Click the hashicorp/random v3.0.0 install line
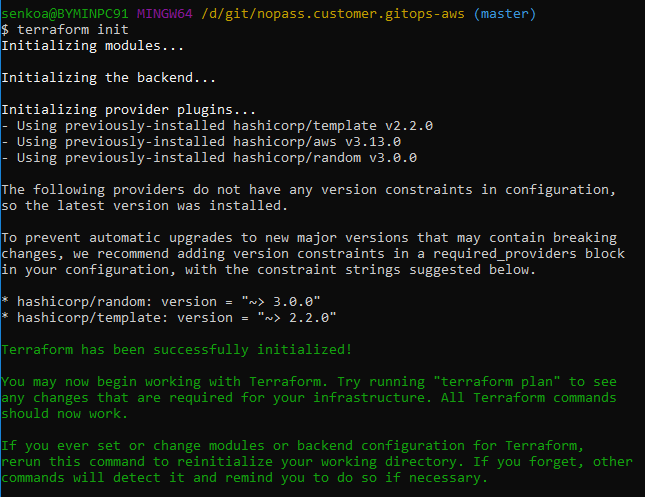The image size is (645, 497). click(208, 158)
